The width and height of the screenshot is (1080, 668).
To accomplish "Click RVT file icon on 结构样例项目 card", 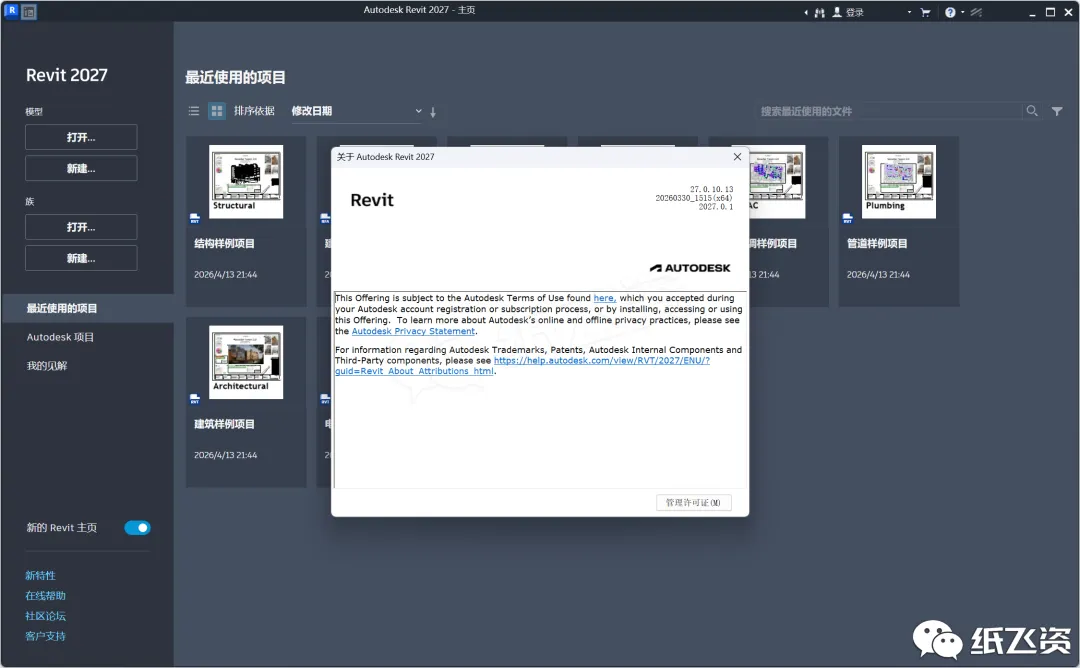I will (x=194, y=218).
